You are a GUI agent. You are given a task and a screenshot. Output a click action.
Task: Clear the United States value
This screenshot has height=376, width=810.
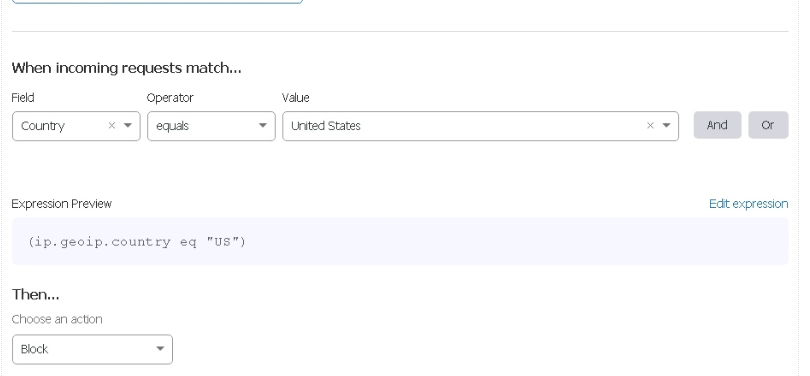click(650, 126)
